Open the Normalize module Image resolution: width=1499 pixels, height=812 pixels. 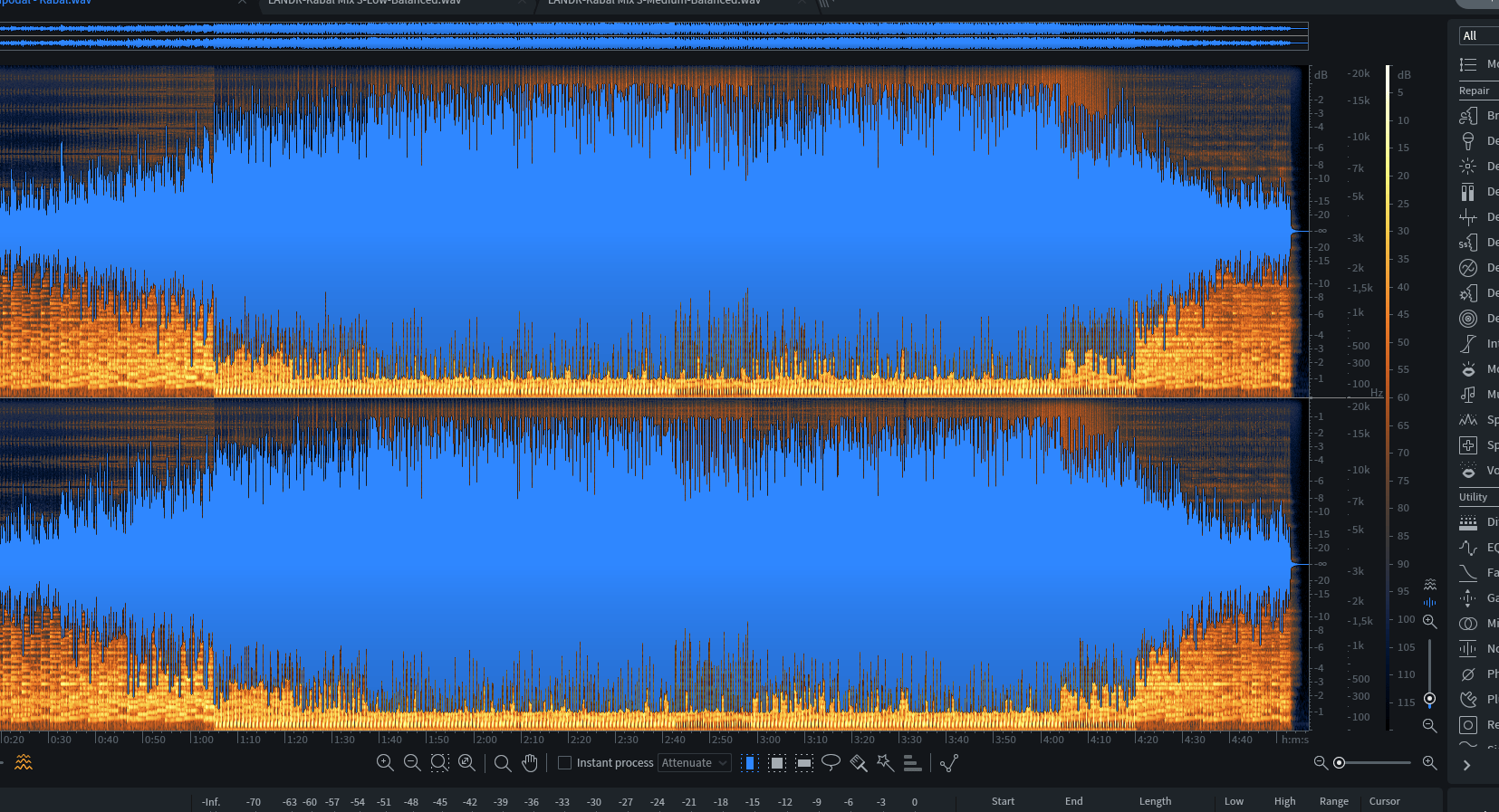(x=1468, y=648)
